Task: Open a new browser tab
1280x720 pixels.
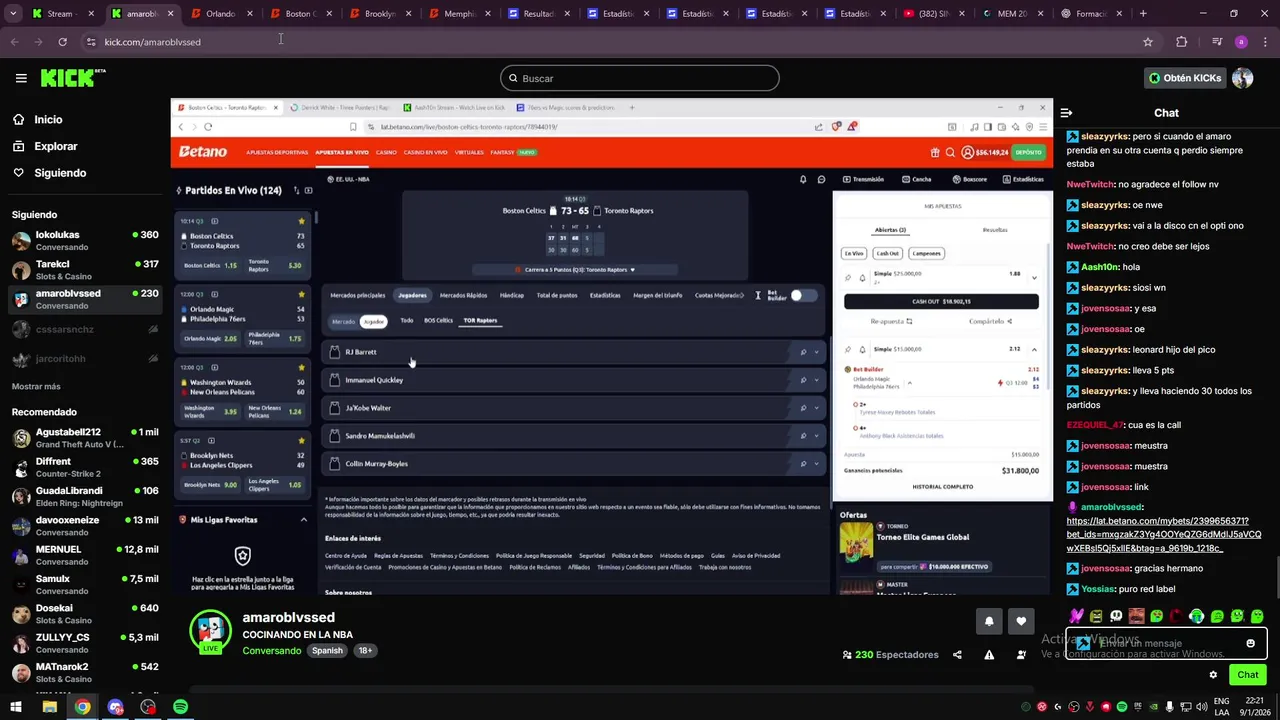Action: pos(1143,14)
